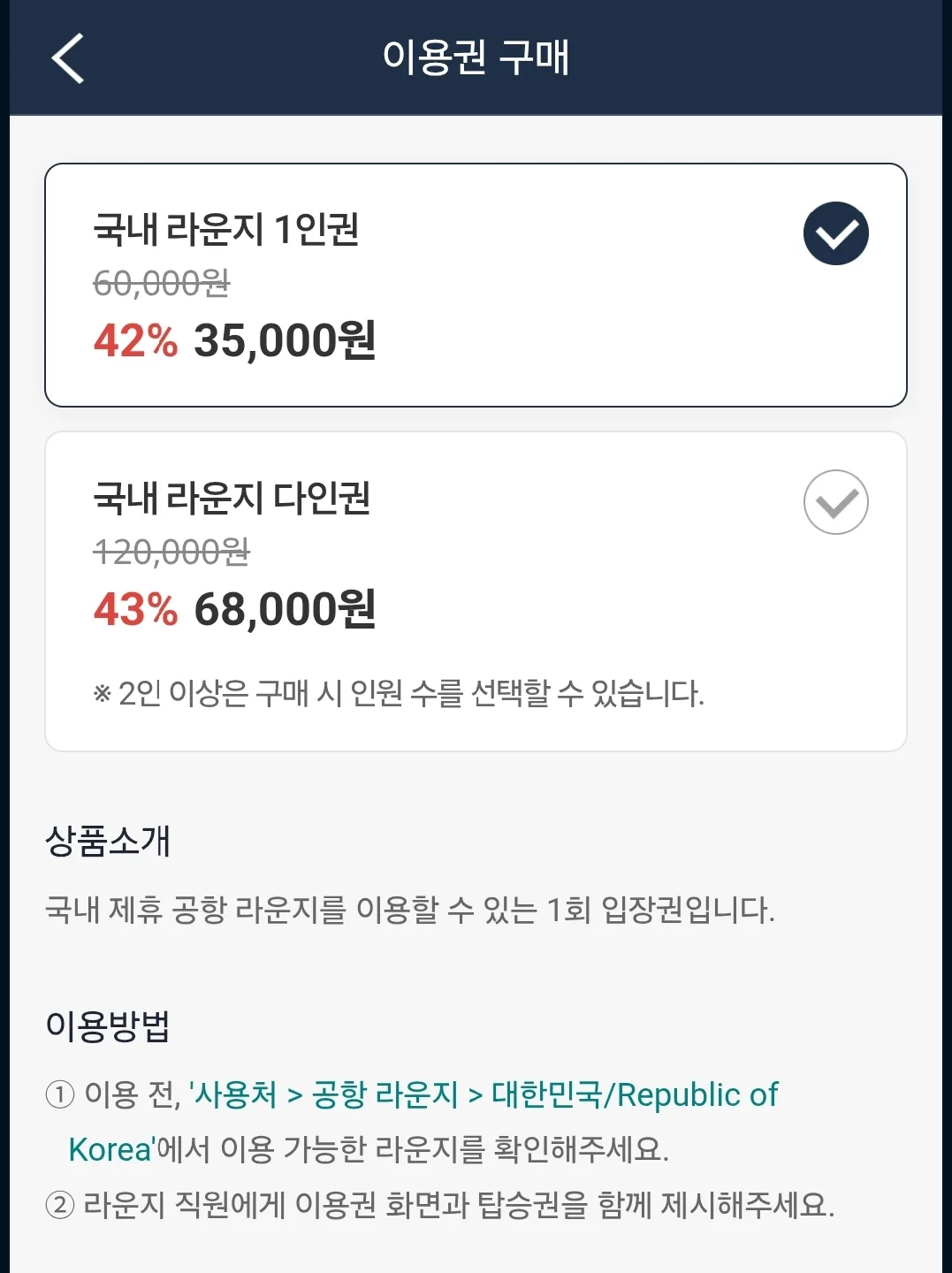Click the 이용방법 section heading
Viewport: 952px width, 1273px height.
pyautogui.click(x=107, y=1025)
